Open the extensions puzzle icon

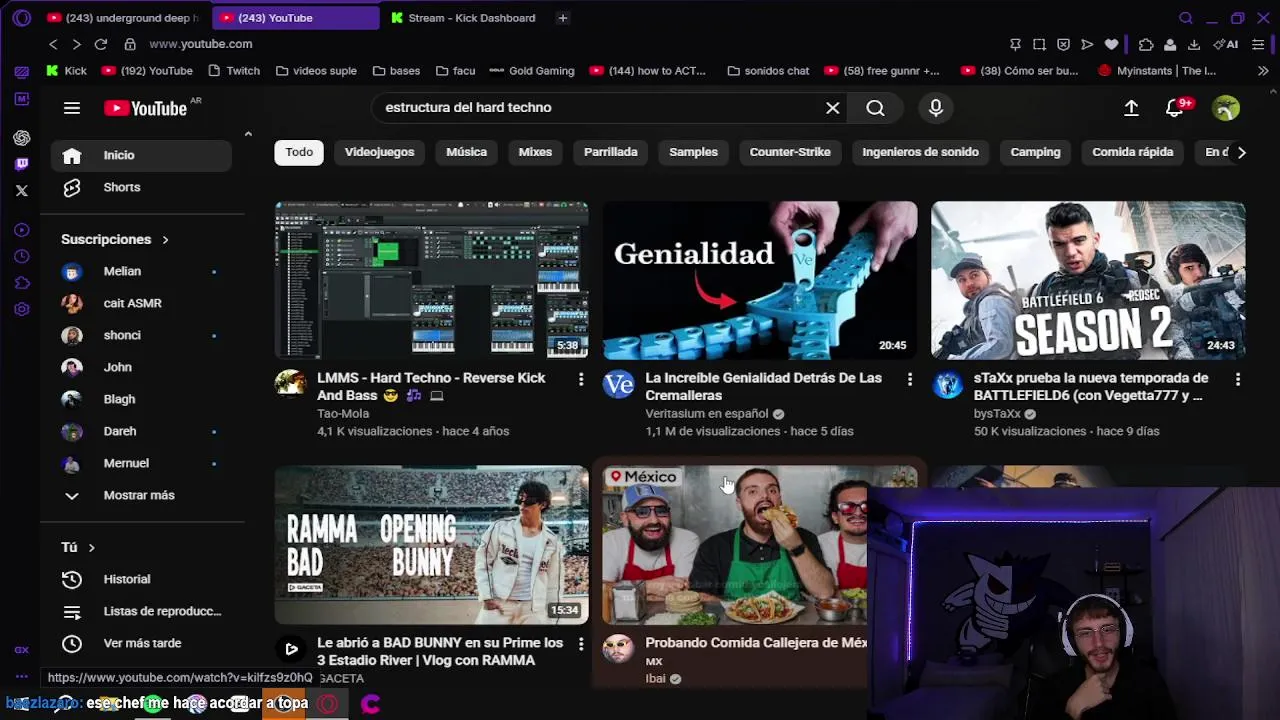1146,44
